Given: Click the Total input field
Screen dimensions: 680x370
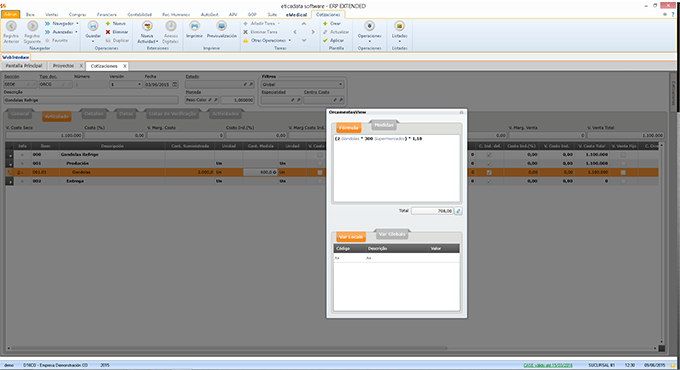Looking at the screenshot, I should click(432, 211).
